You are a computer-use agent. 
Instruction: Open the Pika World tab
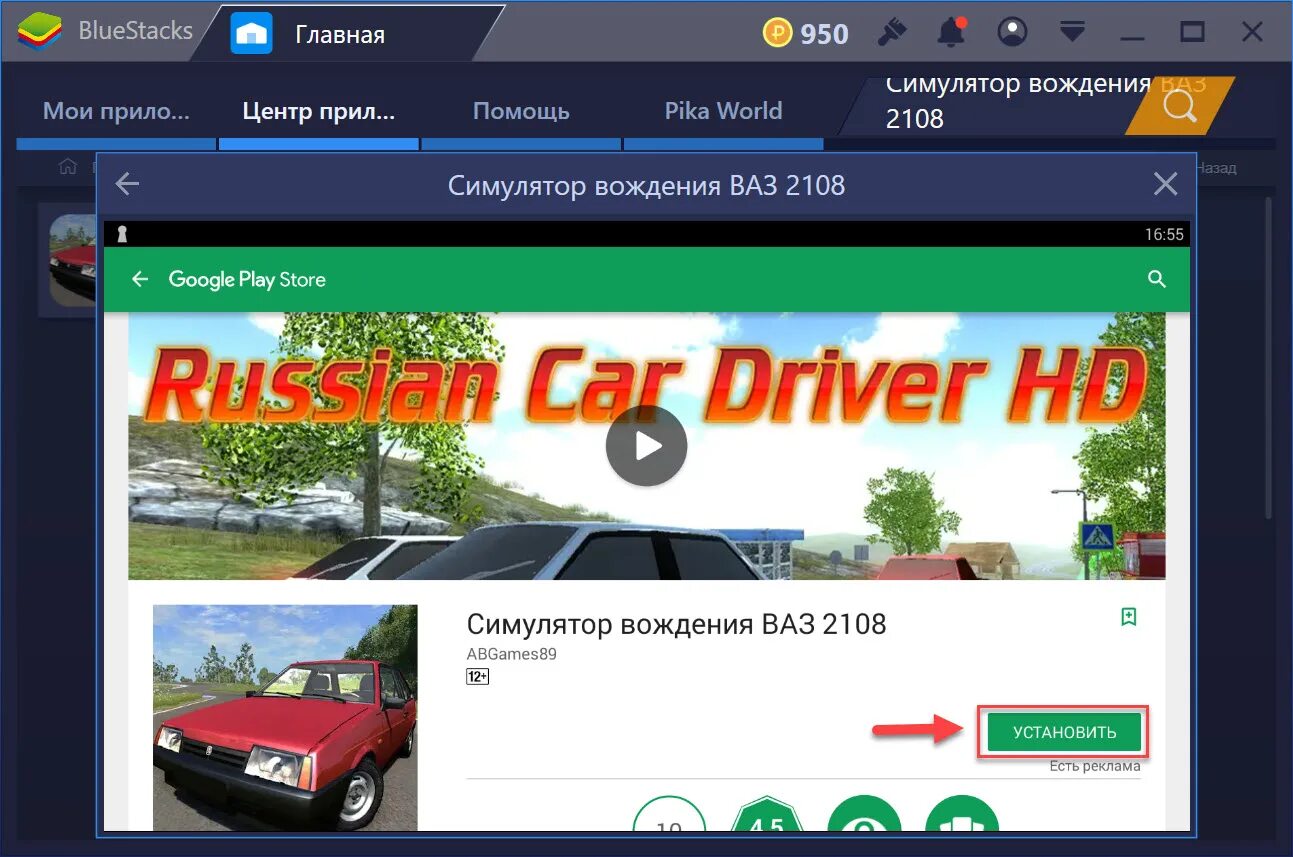[723, 111]
